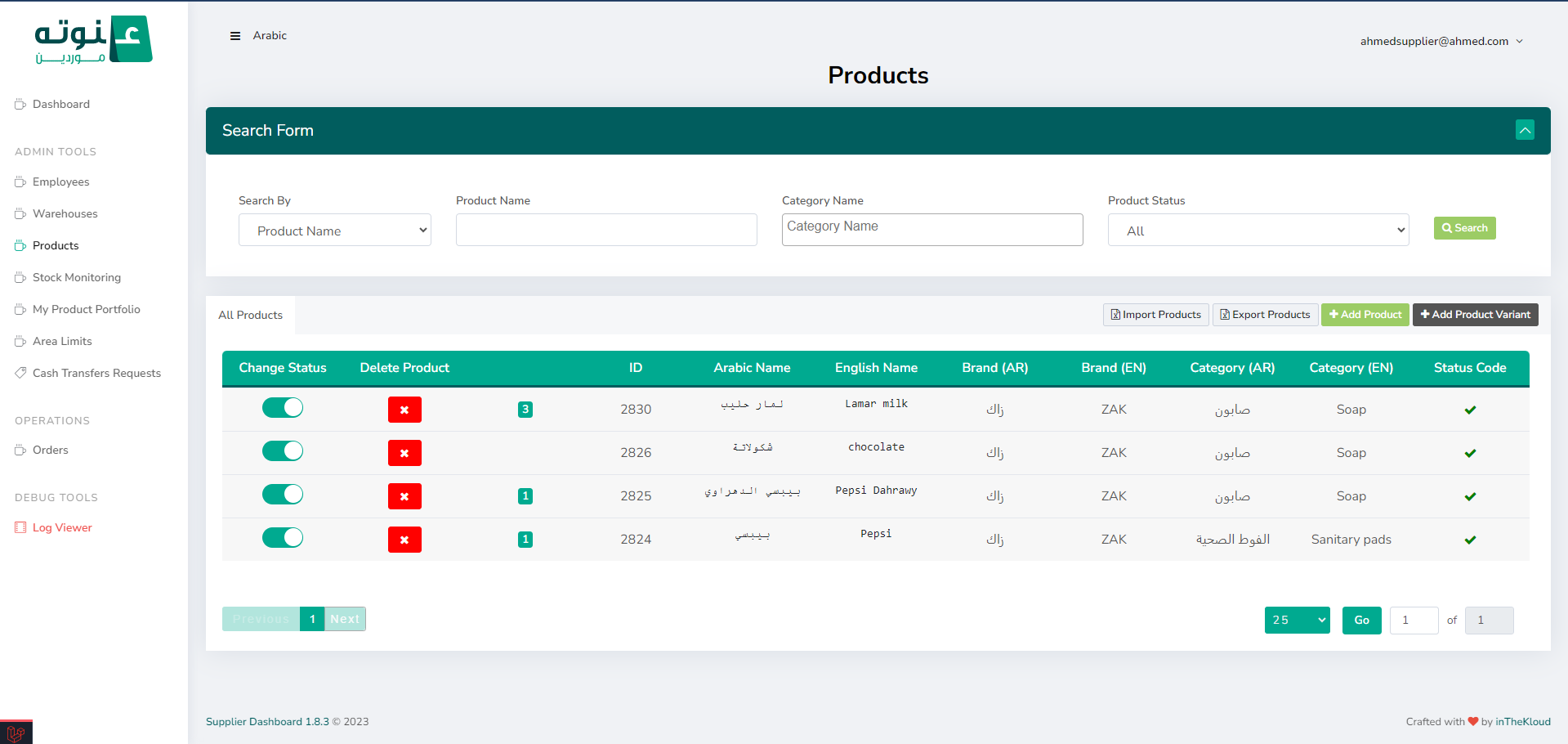The width and height of the screenshot is (1568, 744).
Task: Click the Add Product button
Action: [x=1365, y=315]
